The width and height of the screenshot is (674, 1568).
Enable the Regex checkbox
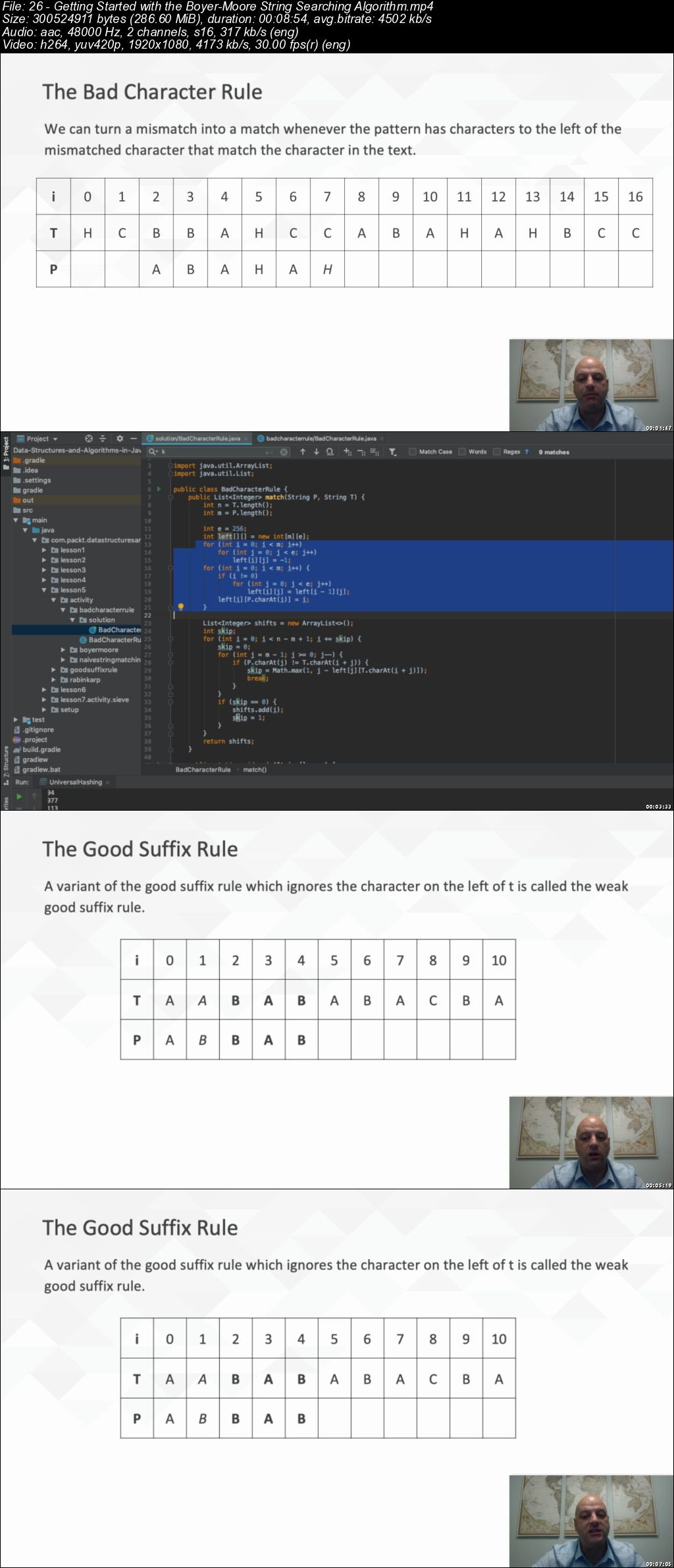(497, 452)
